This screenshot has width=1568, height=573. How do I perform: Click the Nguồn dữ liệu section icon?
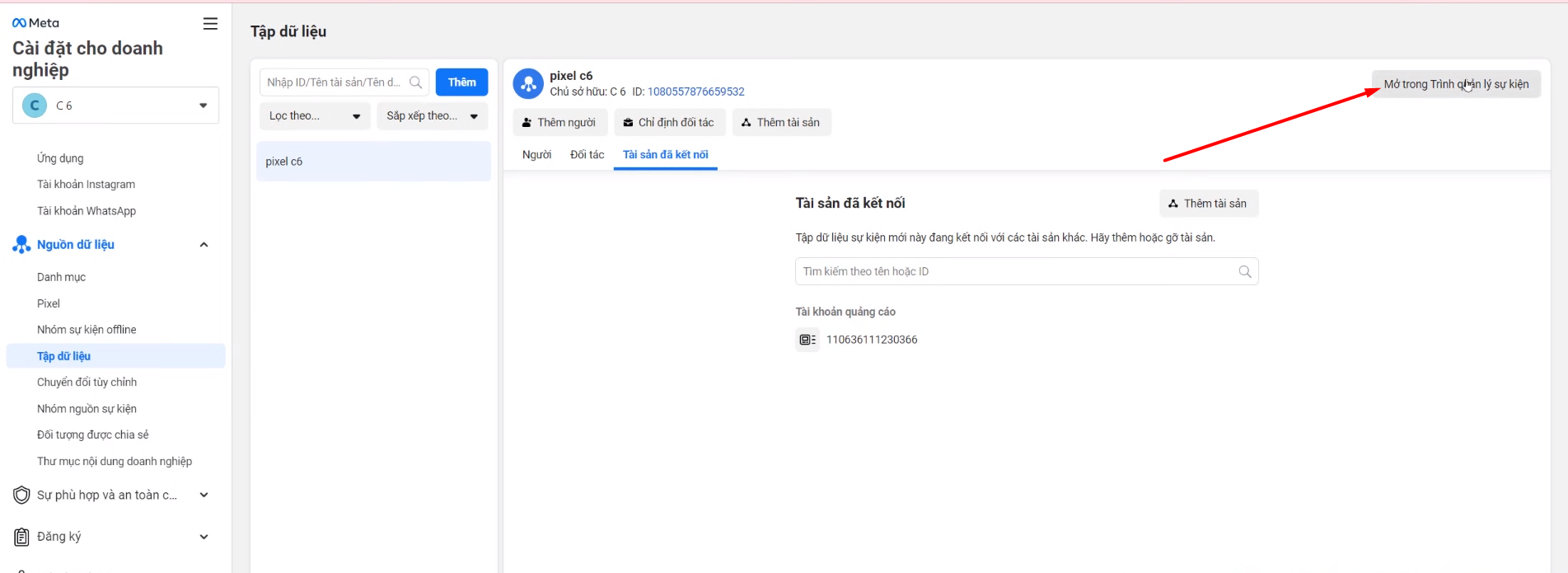coord(21,245)
